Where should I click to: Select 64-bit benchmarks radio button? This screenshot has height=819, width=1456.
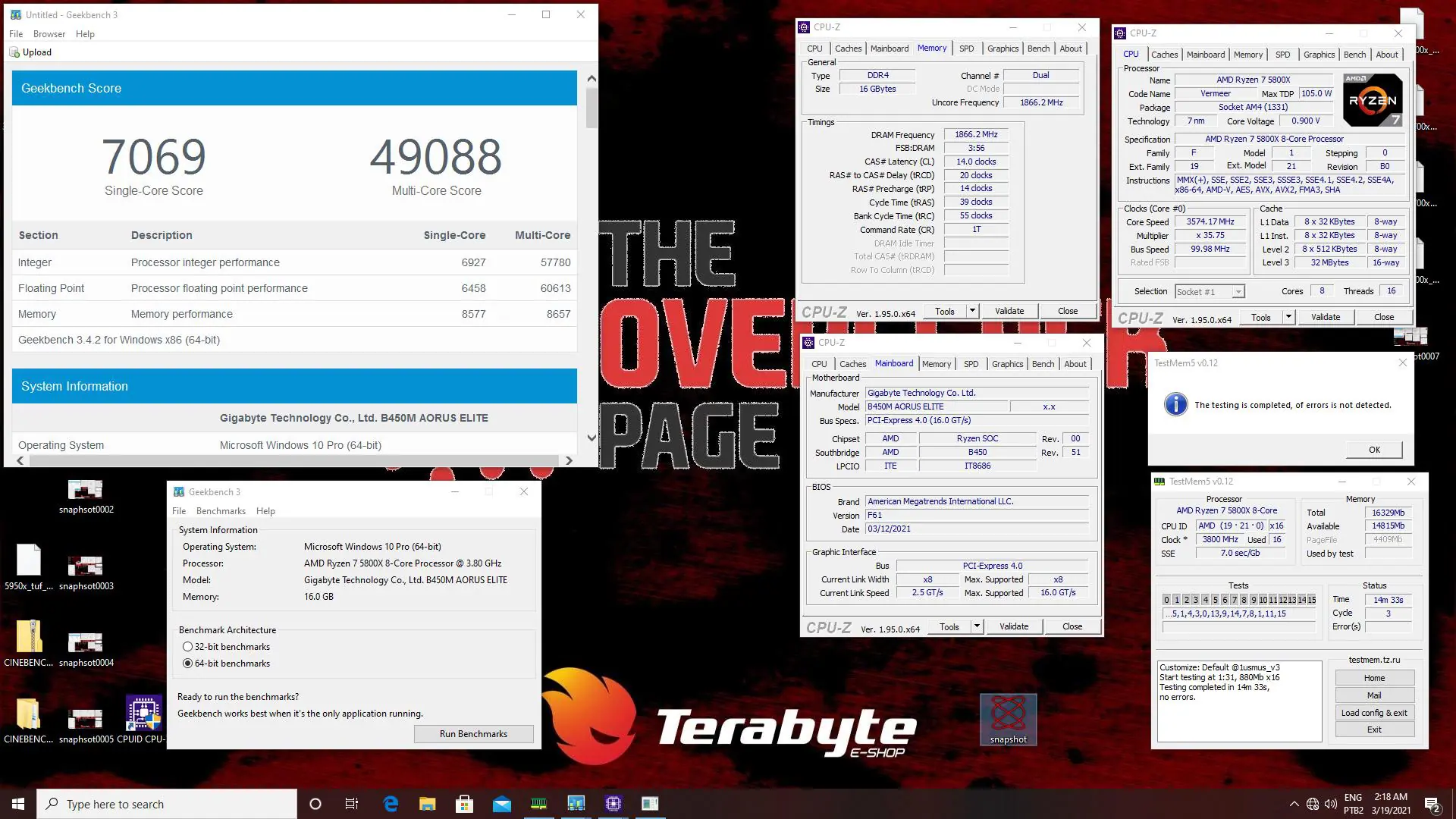[187, 664]
